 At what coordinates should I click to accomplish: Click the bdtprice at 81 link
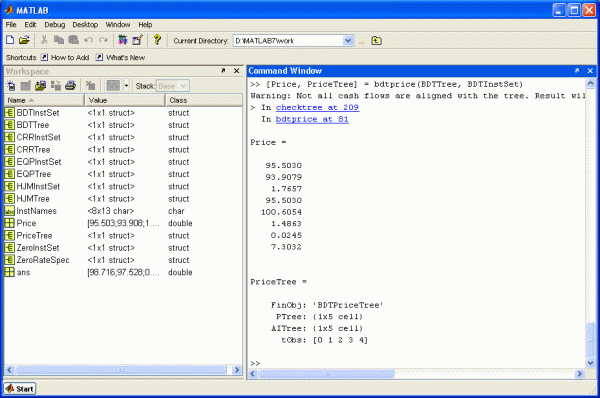tap(312, 119)
